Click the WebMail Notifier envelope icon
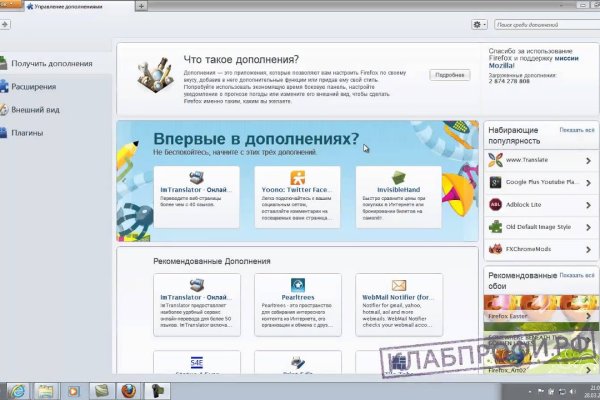The image size is (600, 400). tap(398, 285)
